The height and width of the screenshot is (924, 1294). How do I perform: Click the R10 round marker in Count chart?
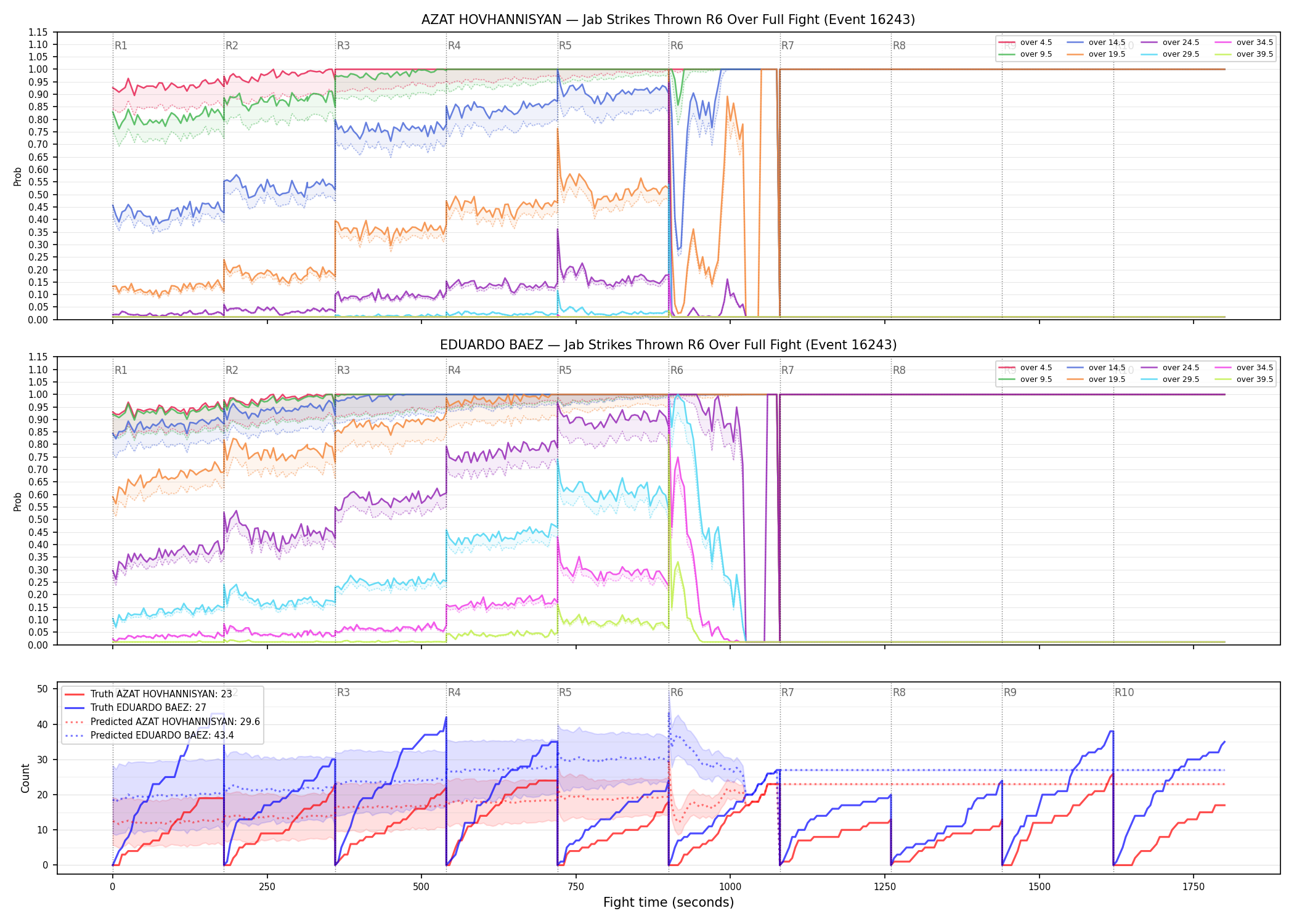pyautogui.click(x=1124, y=692)
